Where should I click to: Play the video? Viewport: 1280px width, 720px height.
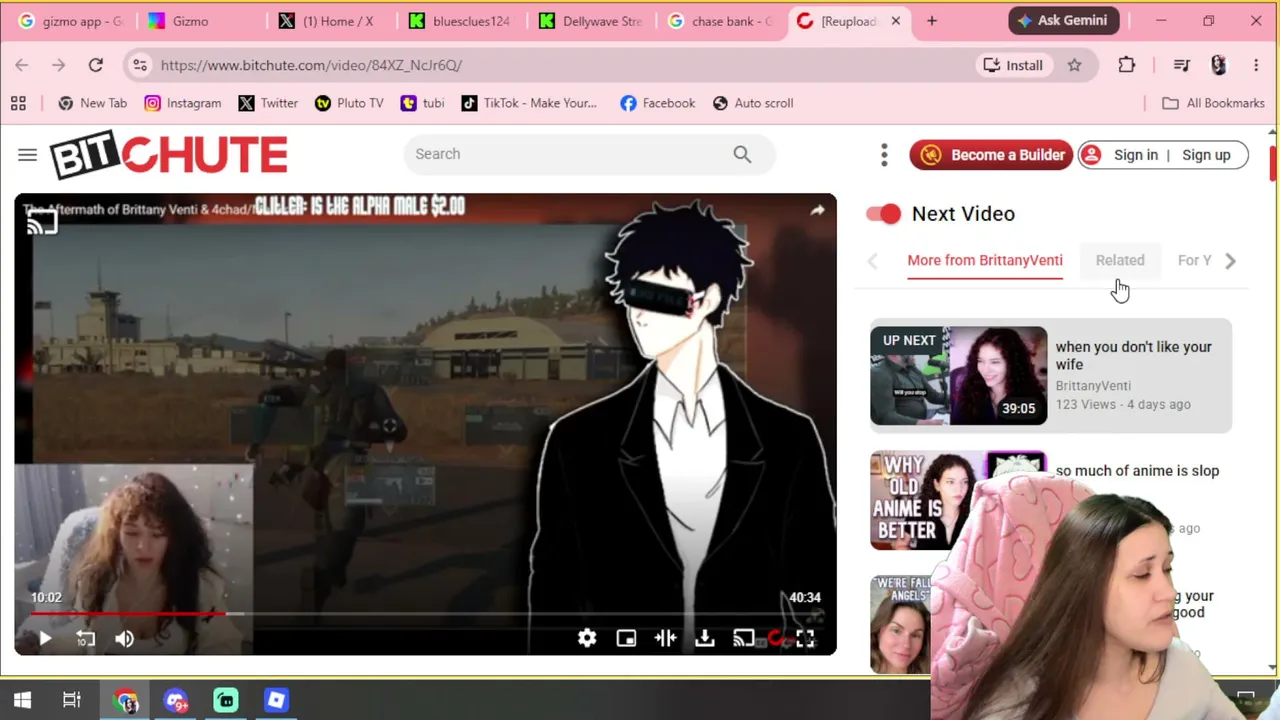[x=45, y=639]
